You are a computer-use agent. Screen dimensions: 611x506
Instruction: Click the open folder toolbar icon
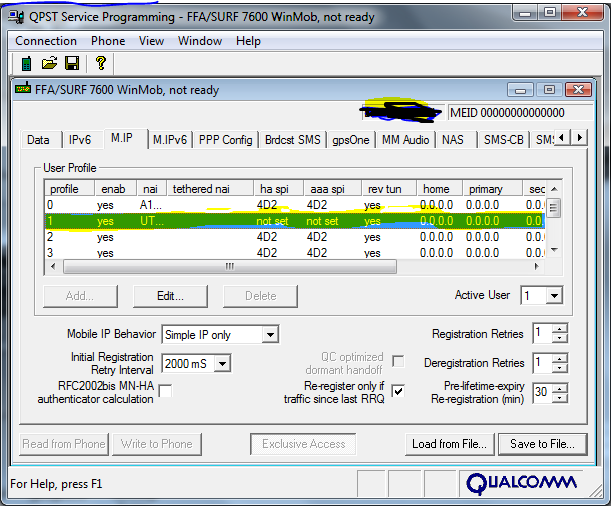tap(49, 63)
